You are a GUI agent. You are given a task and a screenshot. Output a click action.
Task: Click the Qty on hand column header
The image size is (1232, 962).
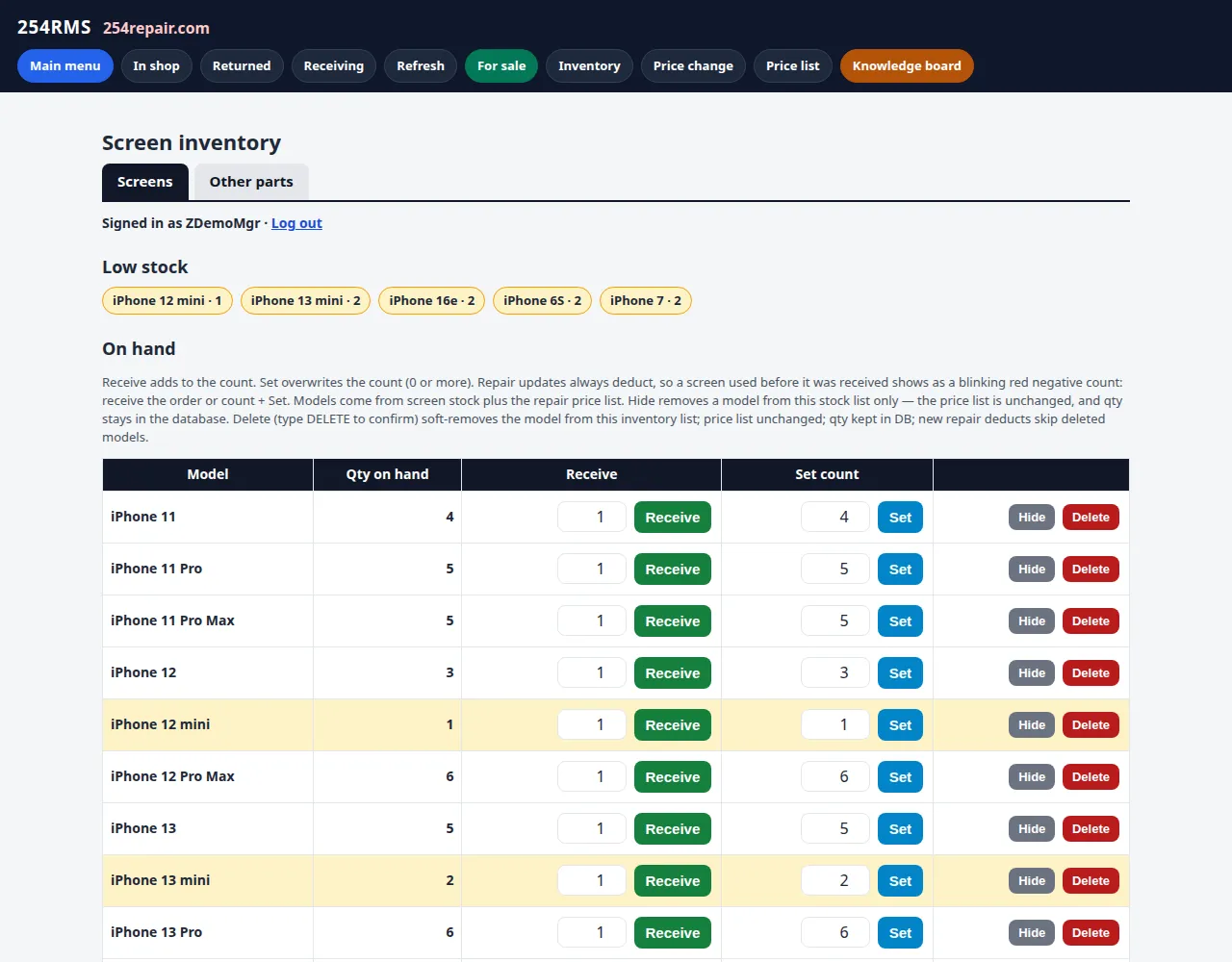tap(387, 474)
